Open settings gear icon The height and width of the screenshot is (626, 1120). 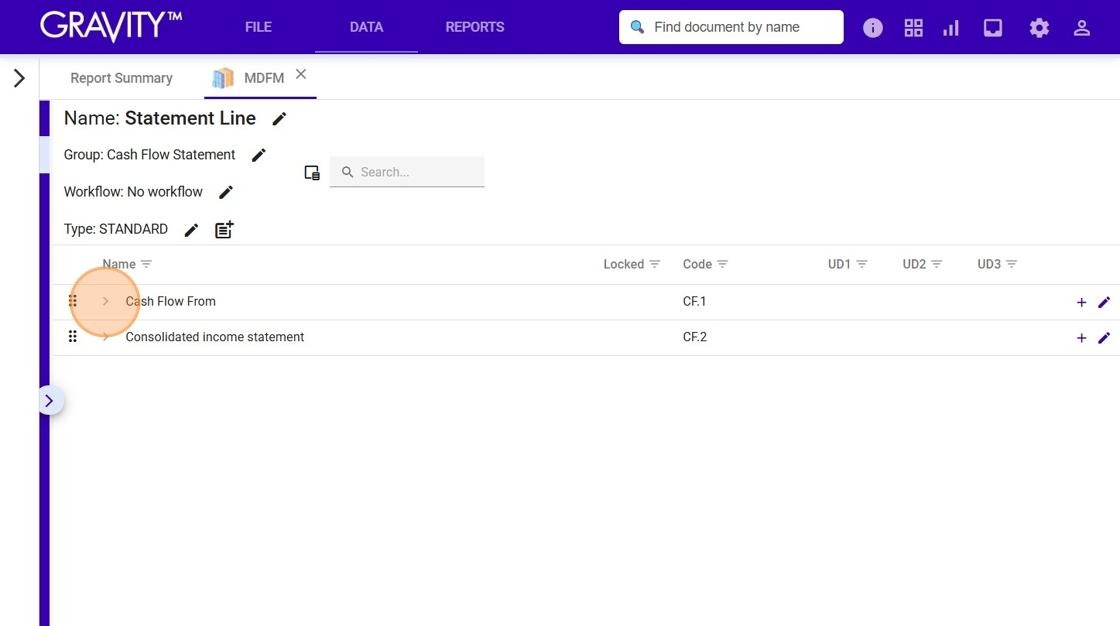[1039, 28]
